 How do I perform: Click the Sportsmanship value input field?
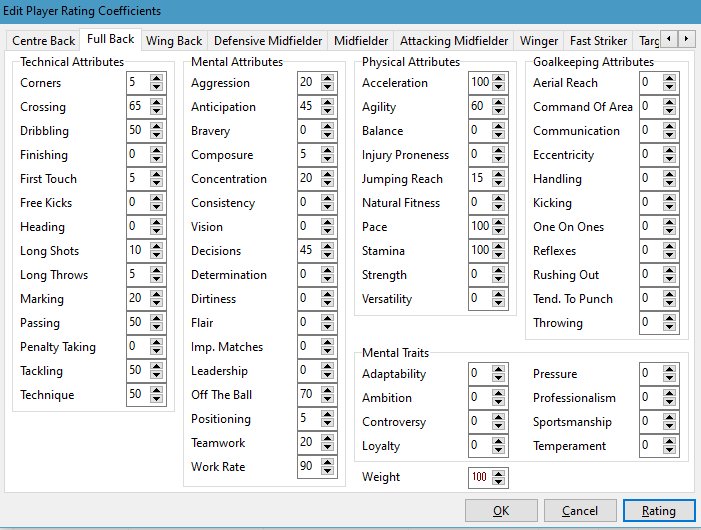[x=652, y=421]
